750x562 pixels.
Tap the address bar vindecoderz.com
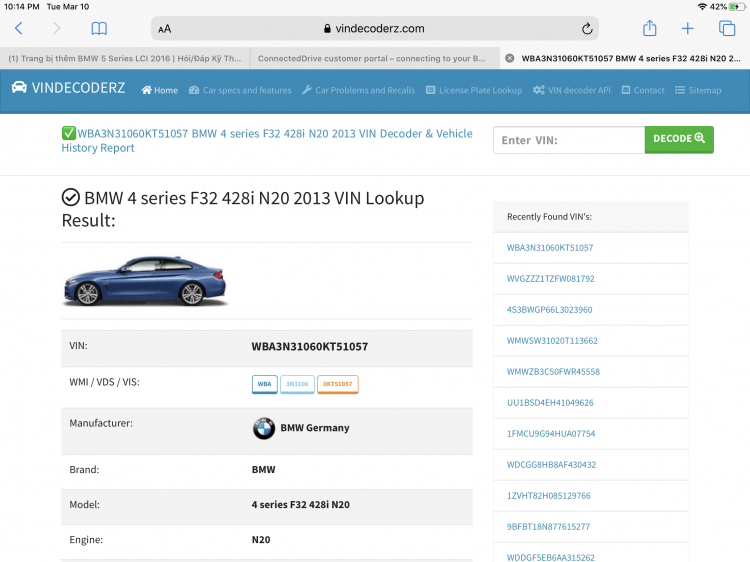click(x=375, y=29)
